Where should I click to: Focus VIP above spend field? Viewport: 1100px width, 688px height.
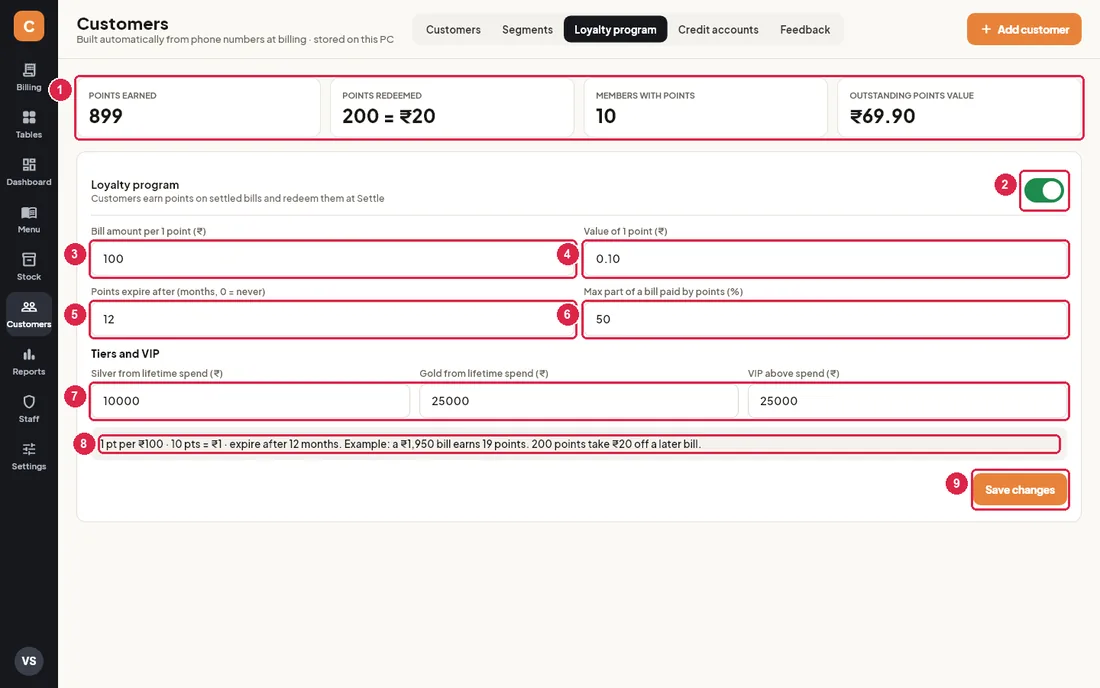pos(908,400)
